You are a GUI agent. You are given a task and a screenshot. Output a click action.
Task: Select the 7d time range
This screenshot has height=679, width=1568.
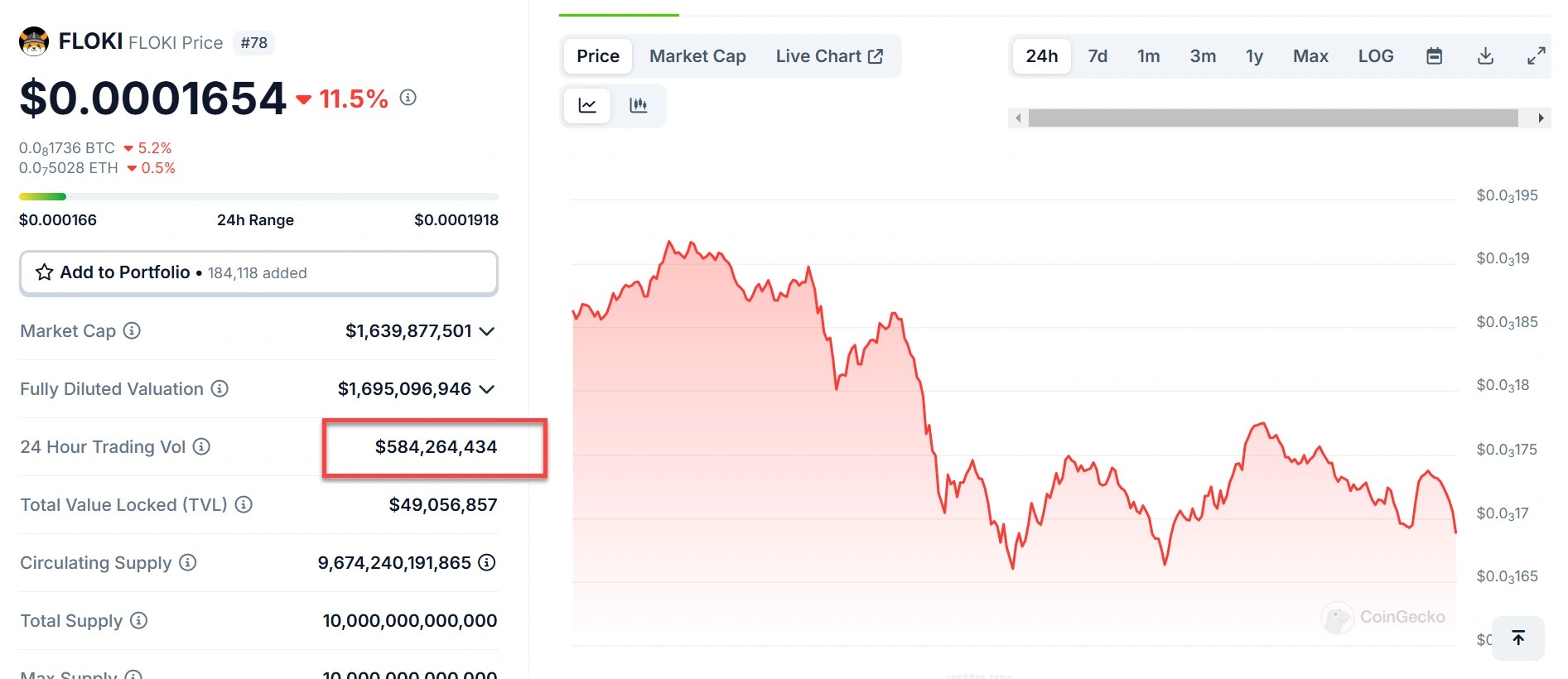pyautogui.click(x=1097, y=56)
